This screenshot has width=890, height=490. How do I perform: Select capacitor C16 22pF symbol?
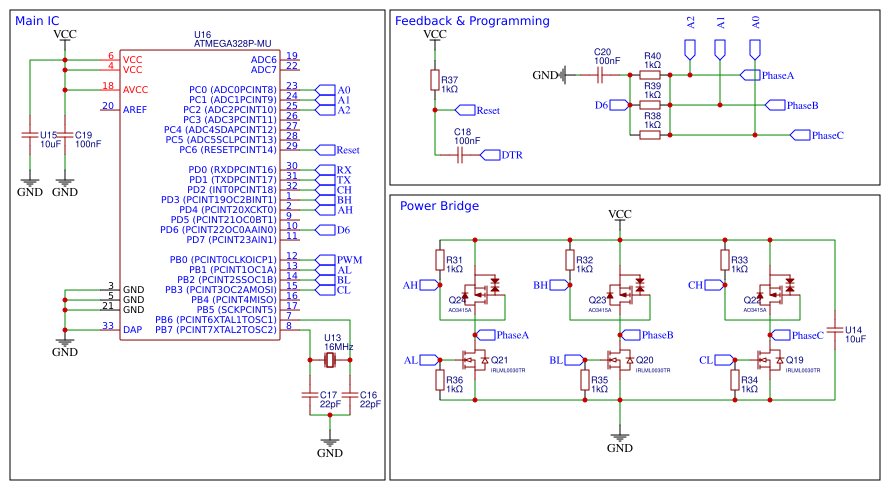350,394
